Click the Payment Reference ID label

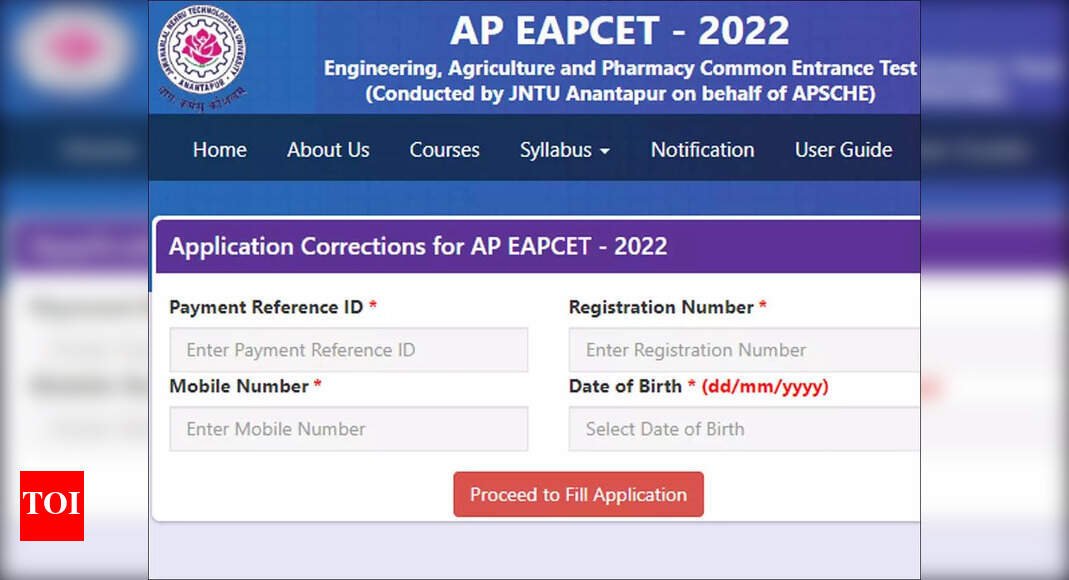pyautogui.click(x=266, y=307)
